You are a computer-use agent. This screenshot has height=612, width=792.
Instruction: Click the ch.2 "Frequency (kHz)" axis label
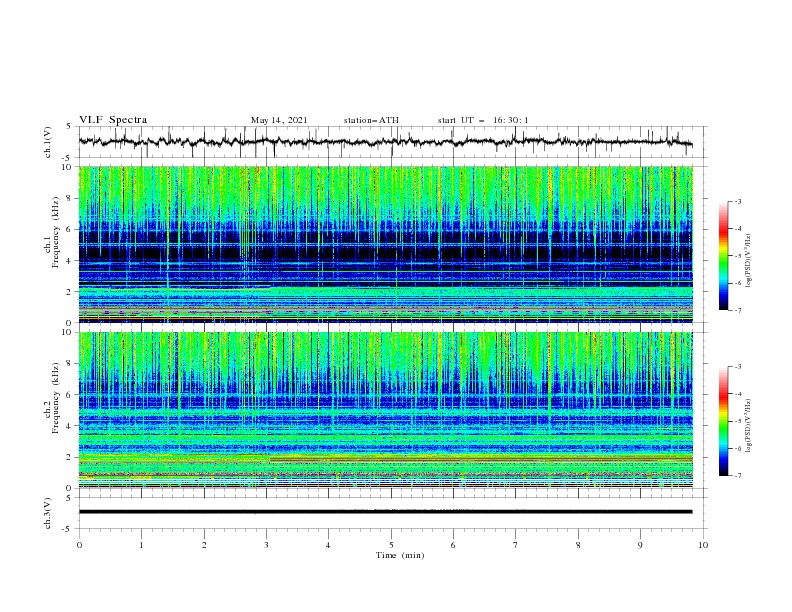point(54,397)
